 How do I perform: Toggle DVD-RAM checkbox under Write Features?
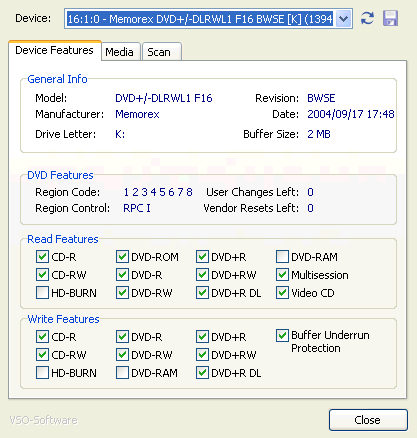(x=122, y=373)
